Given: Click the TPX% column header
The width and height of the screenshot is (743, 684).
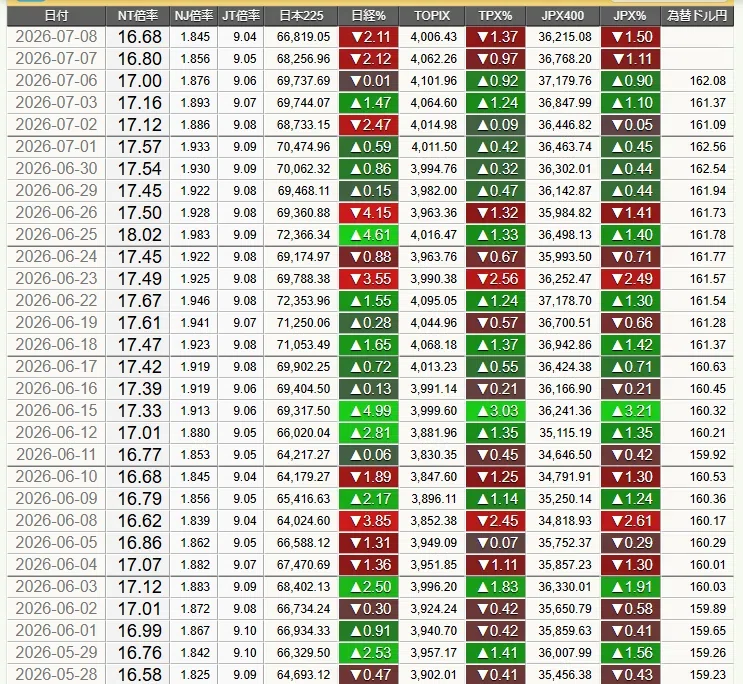Looking at the screenshot, I should tap(496, 16).
